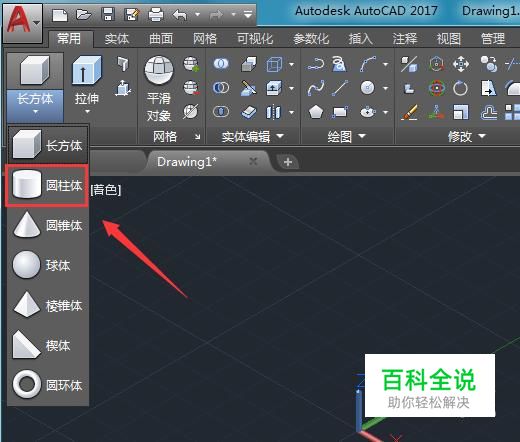This screenshot has height=442, width=520.
Task: Save the drawing with the floppy disk icon
Action: (108, 15)
